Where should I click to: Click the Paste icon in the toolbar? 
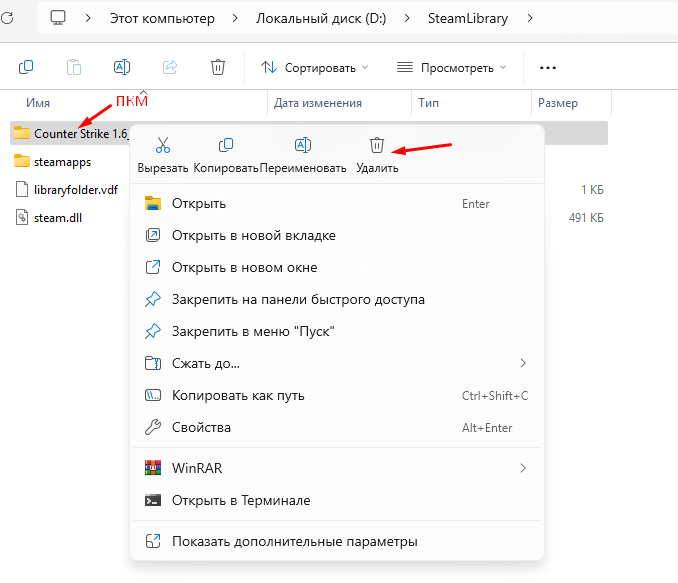[x=74, y=67]
